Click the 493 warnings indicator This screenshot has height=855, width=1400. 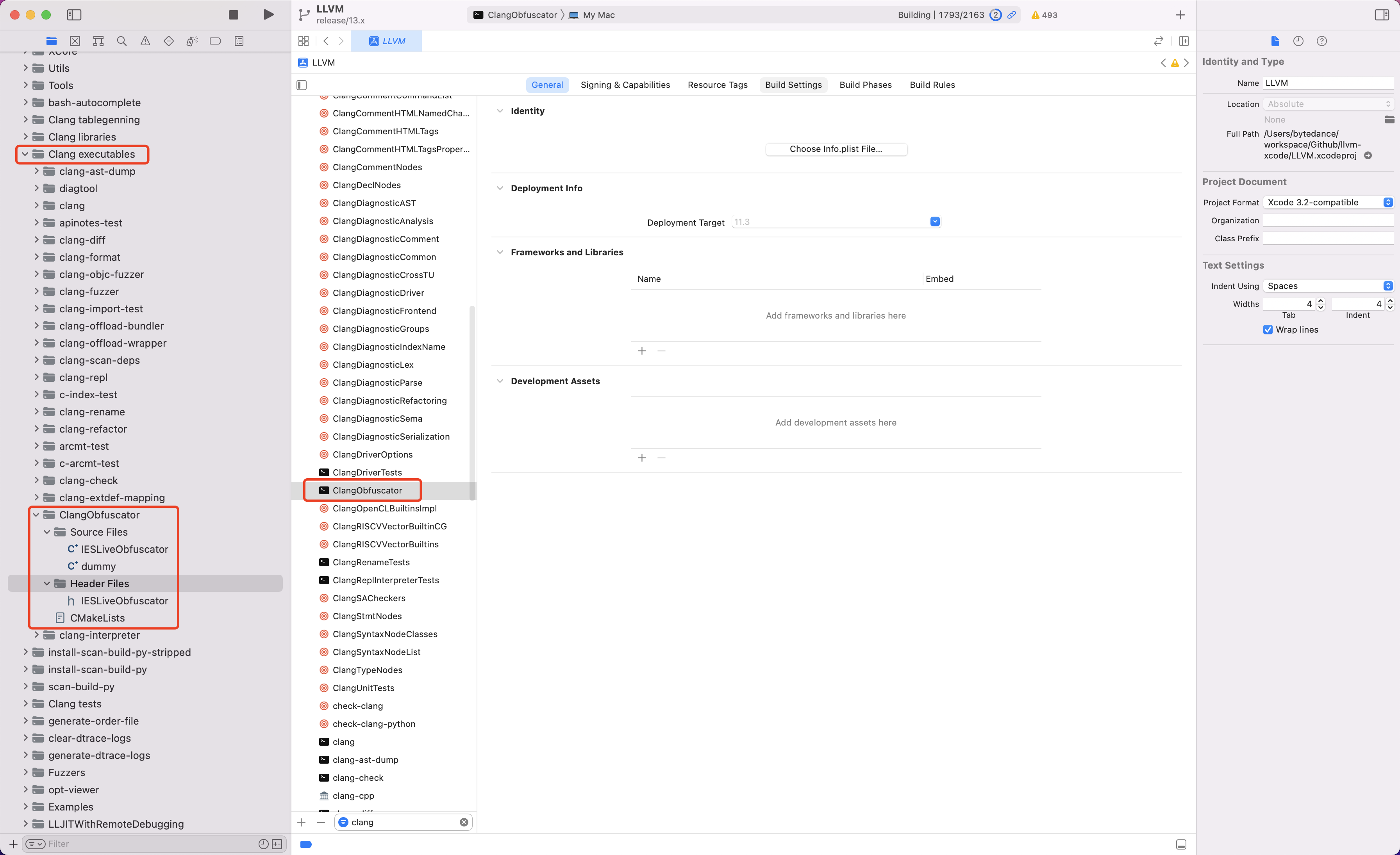click(x=1044, y=15)
